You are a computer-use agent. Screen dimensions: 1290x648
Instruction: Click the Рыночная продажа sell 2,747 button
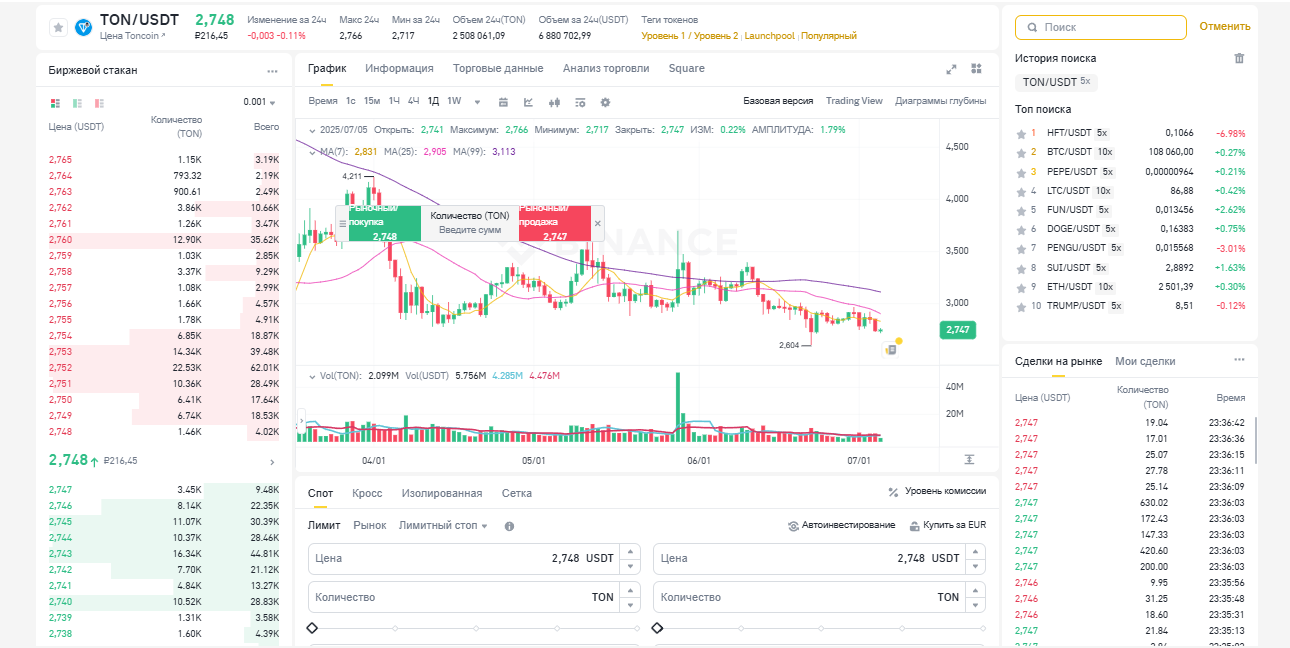click(x=555, y=224)
